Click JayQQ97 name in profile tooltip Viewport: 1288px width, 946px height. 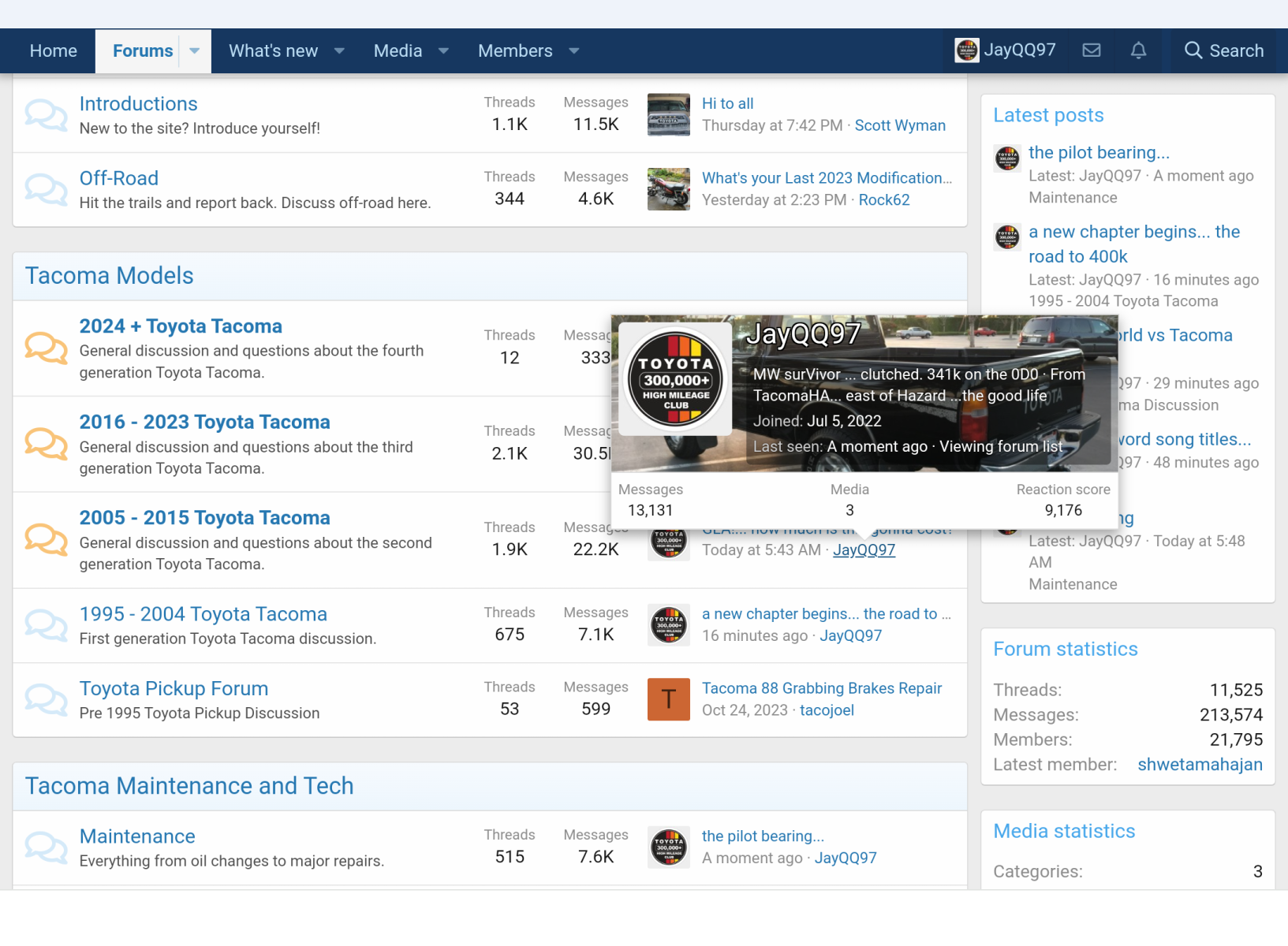point(803,334)
